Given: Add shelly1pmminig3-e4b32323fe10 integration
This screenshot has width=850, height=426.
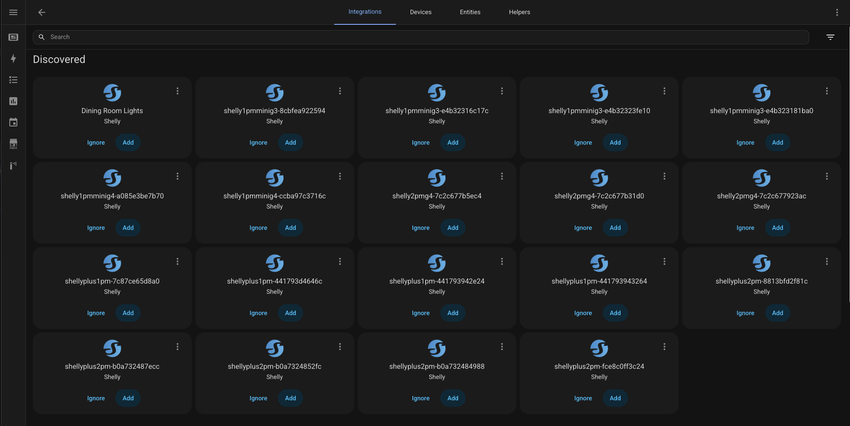Looking at the screenshot, I should 615,143.
